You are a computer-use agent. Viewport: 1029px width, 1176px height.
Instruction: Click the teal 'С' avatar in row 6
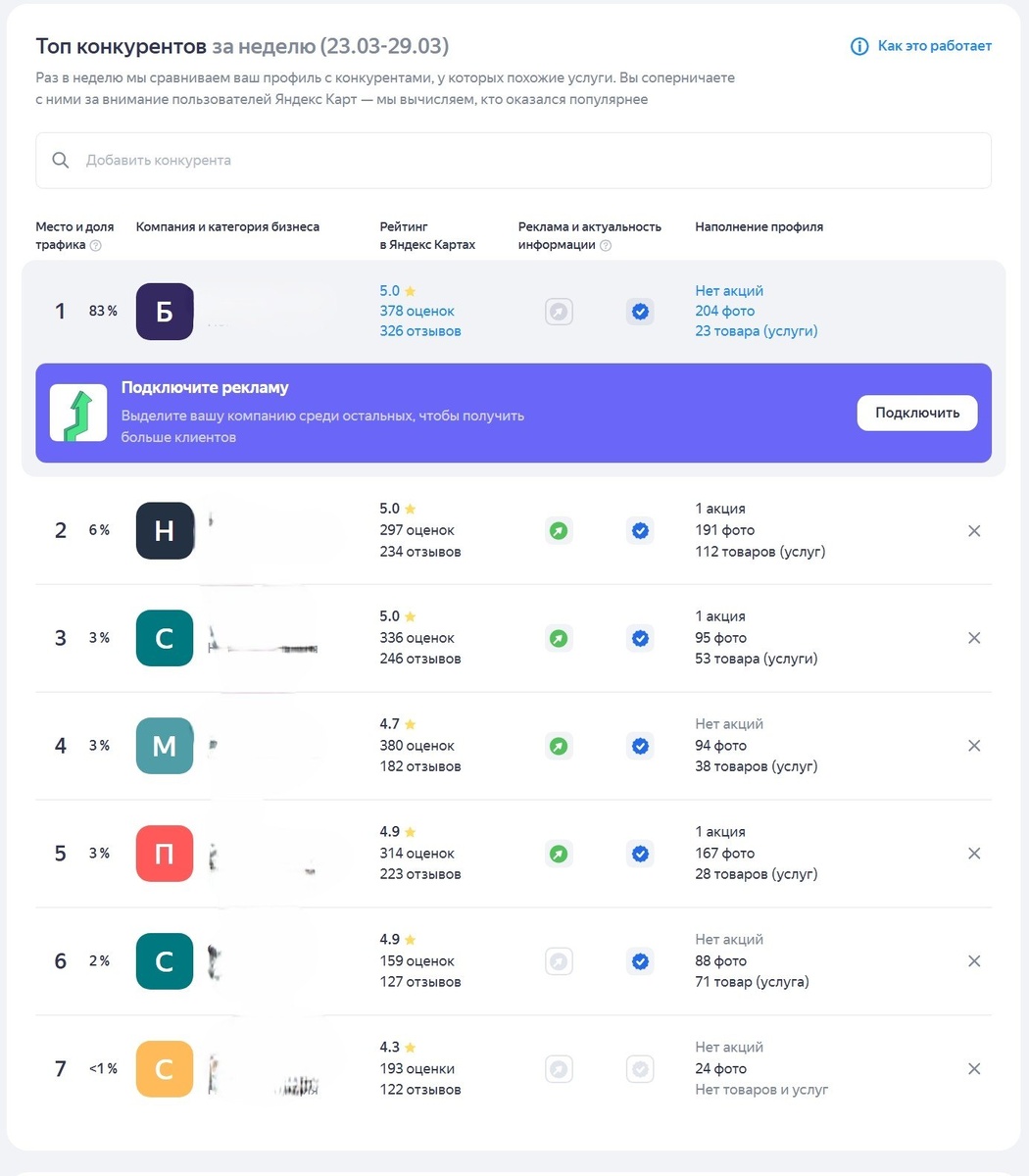coord(165,961)
